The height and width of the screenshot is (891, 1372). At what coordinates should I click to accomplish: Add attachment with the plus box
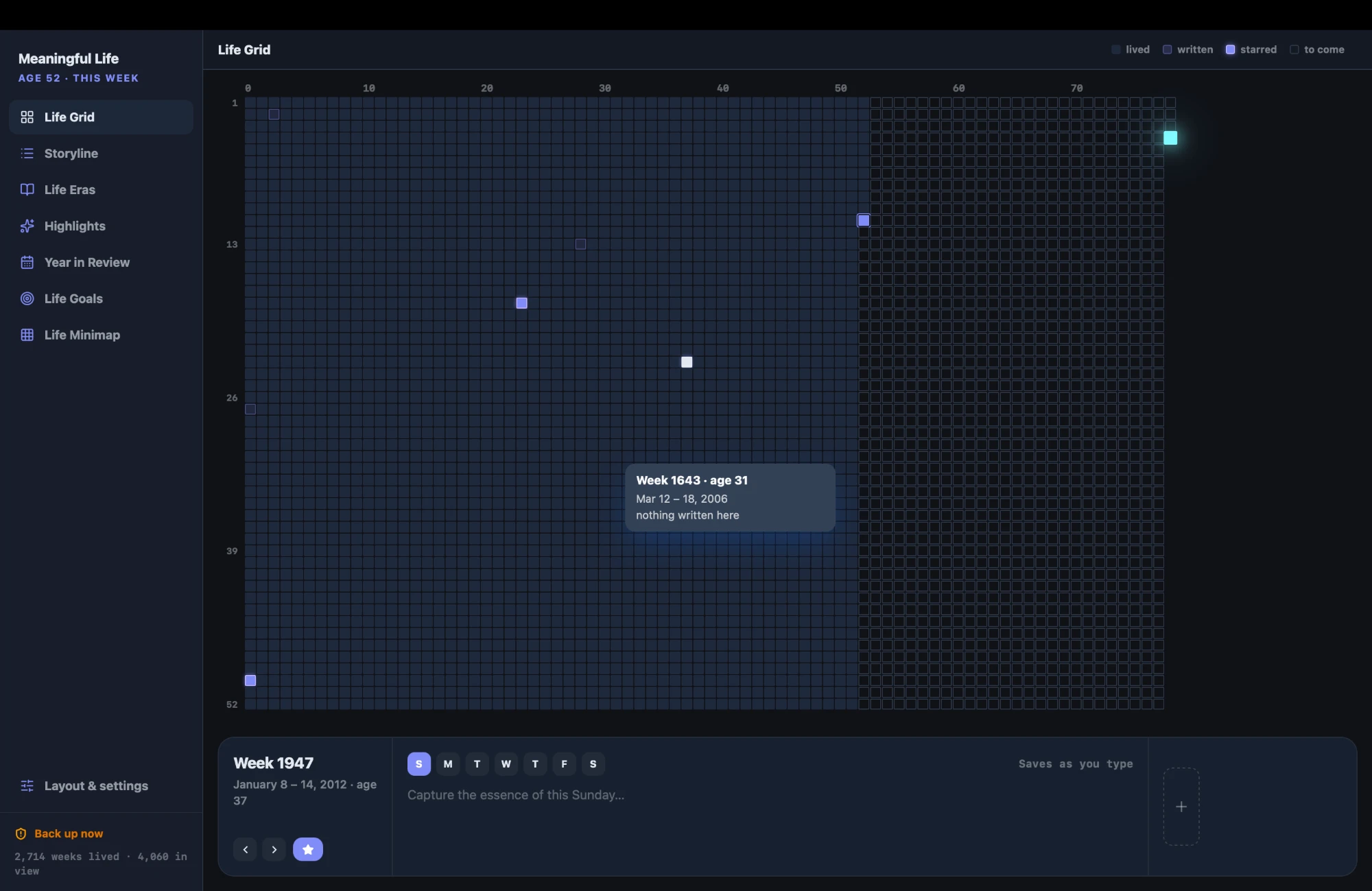click(1181, 807)
